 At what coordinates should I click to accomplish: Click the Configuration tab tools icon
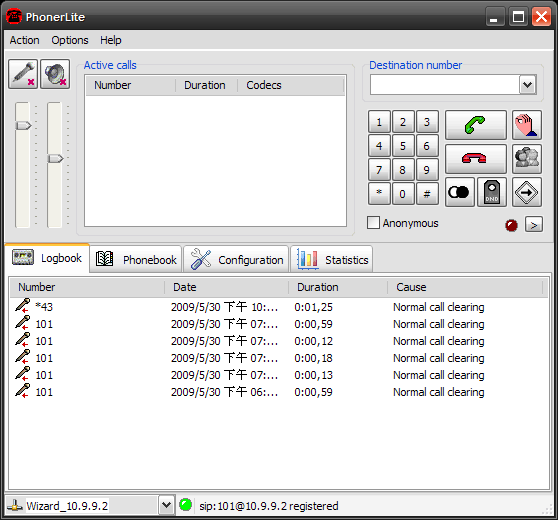(x=201, y=259)
